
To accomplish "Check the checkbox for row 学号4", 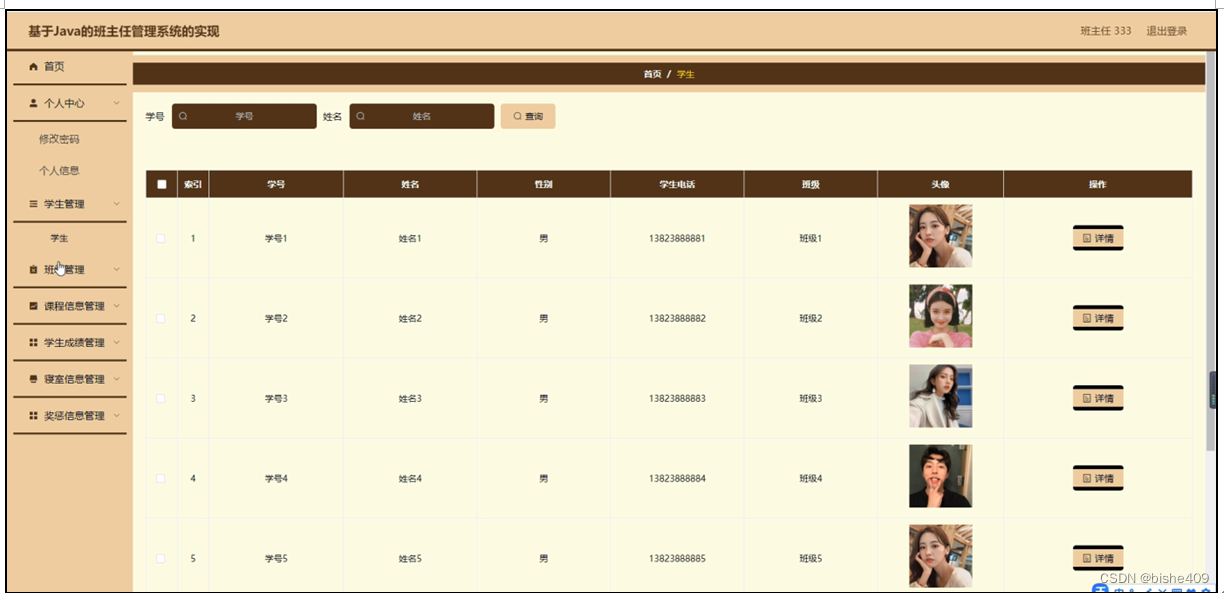I will 161,478.
